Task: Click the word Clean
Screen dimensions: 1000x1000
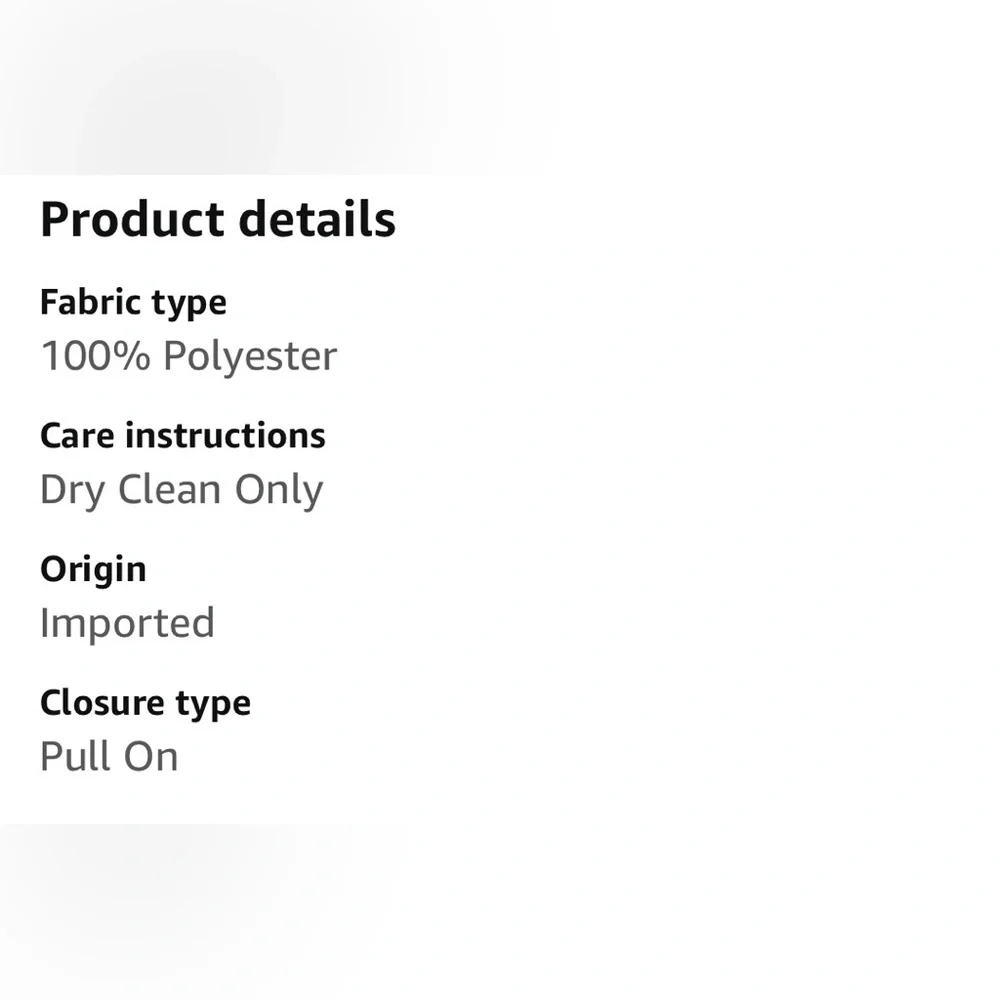Action: (169, 489)
